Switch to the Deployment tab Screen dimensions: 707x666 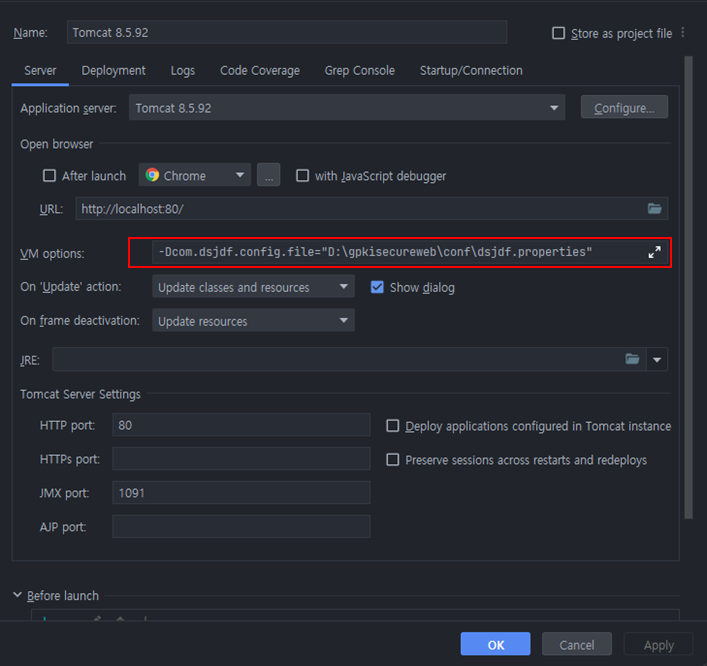(x=113, y=71)
